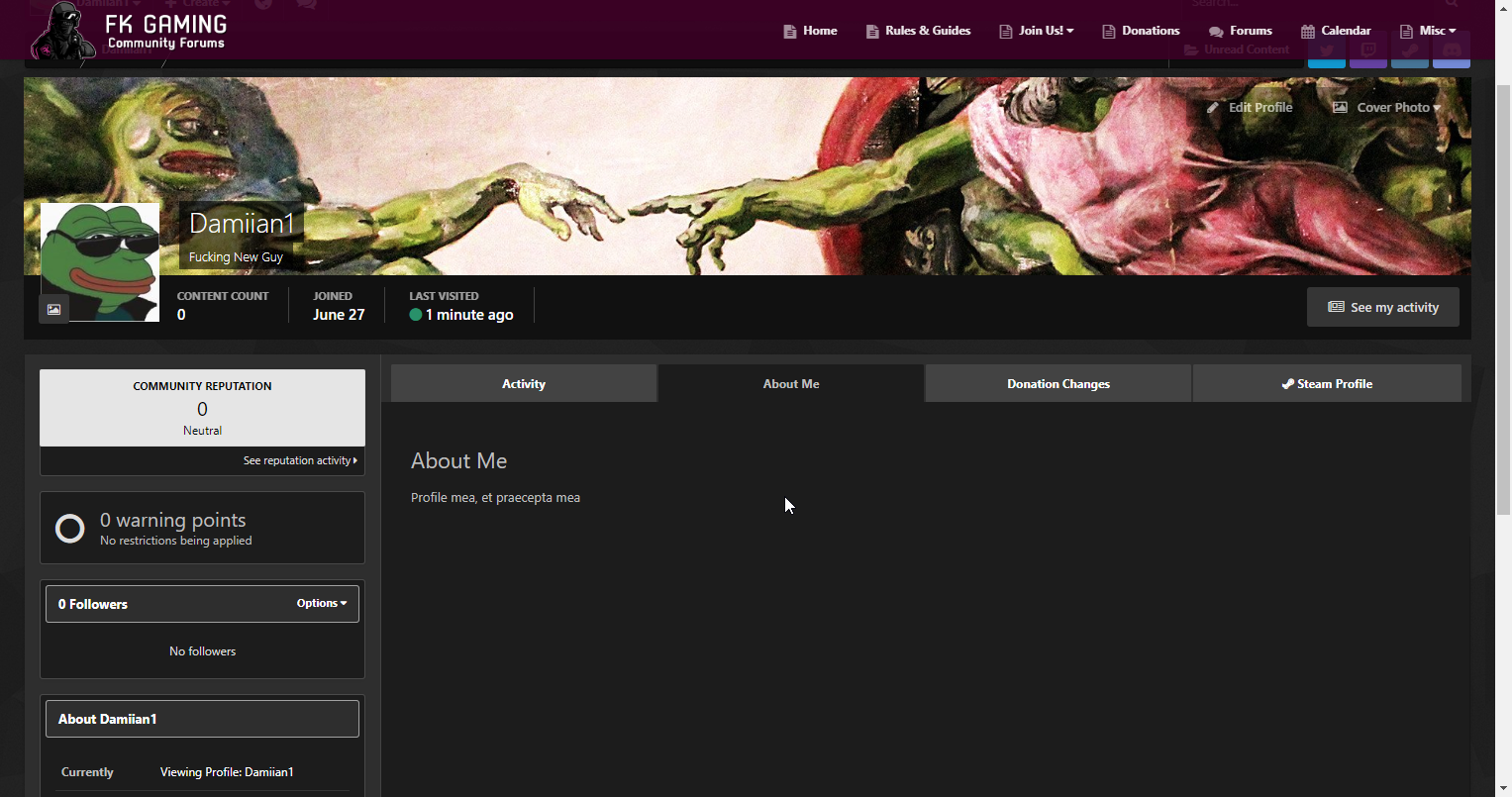
Task: Click the FK Gaming logo
Action: click(130, 32)
